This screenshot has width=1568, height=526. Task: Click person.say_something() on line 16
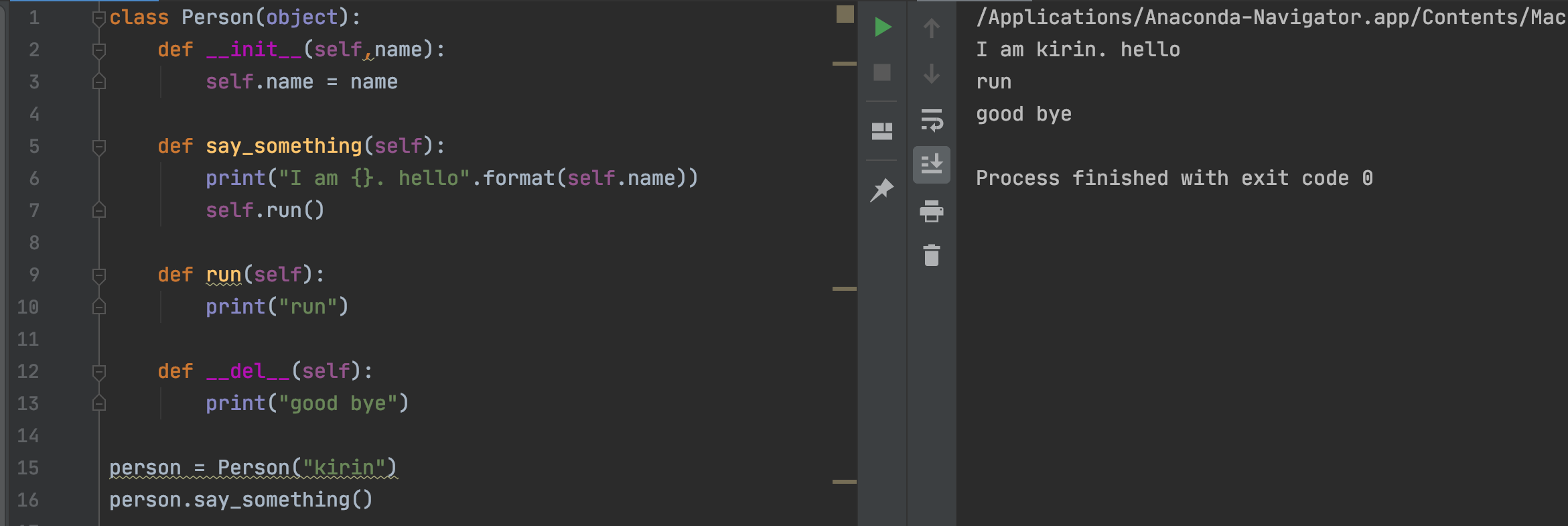(241, 500)
